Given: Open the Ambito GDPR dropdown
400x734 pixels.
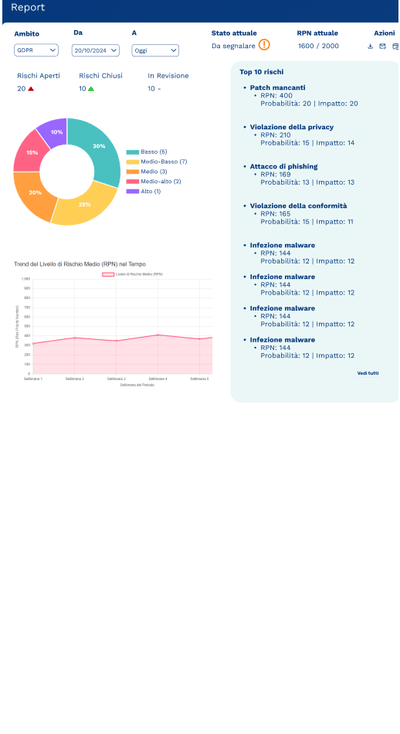Looking at the screenshot, I should pyautogui.click(x=36, y=50).
